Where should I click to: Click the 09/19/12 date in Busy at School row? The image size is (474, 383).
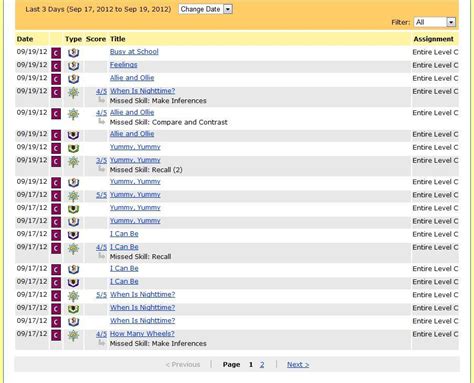[32, 52]
